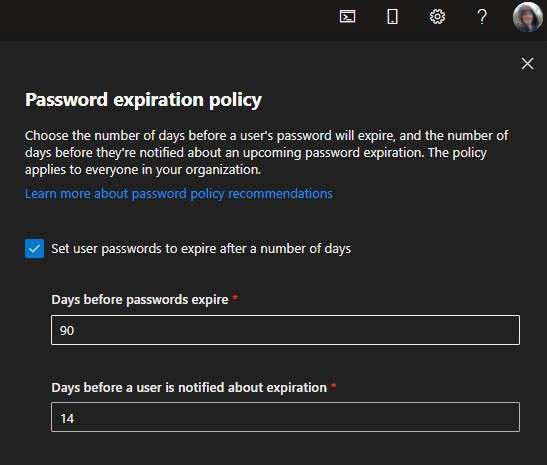Uncheck the password expiration checkbox

(35, 248)
